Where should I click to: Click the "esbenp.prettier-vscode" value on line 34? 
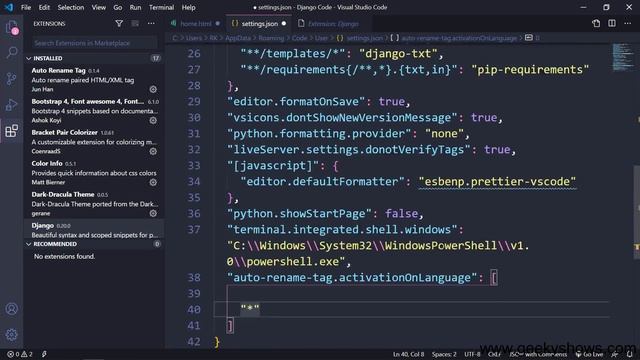497,182
